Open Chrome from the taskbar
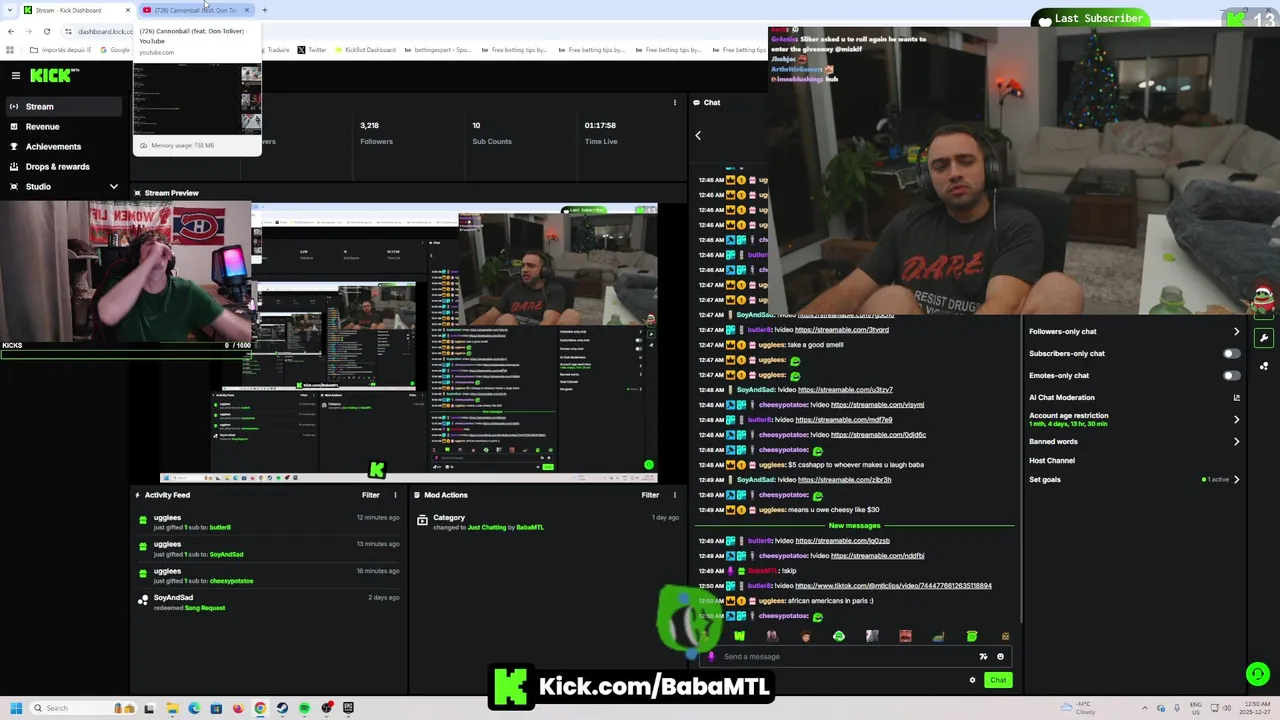 (260, 708)
